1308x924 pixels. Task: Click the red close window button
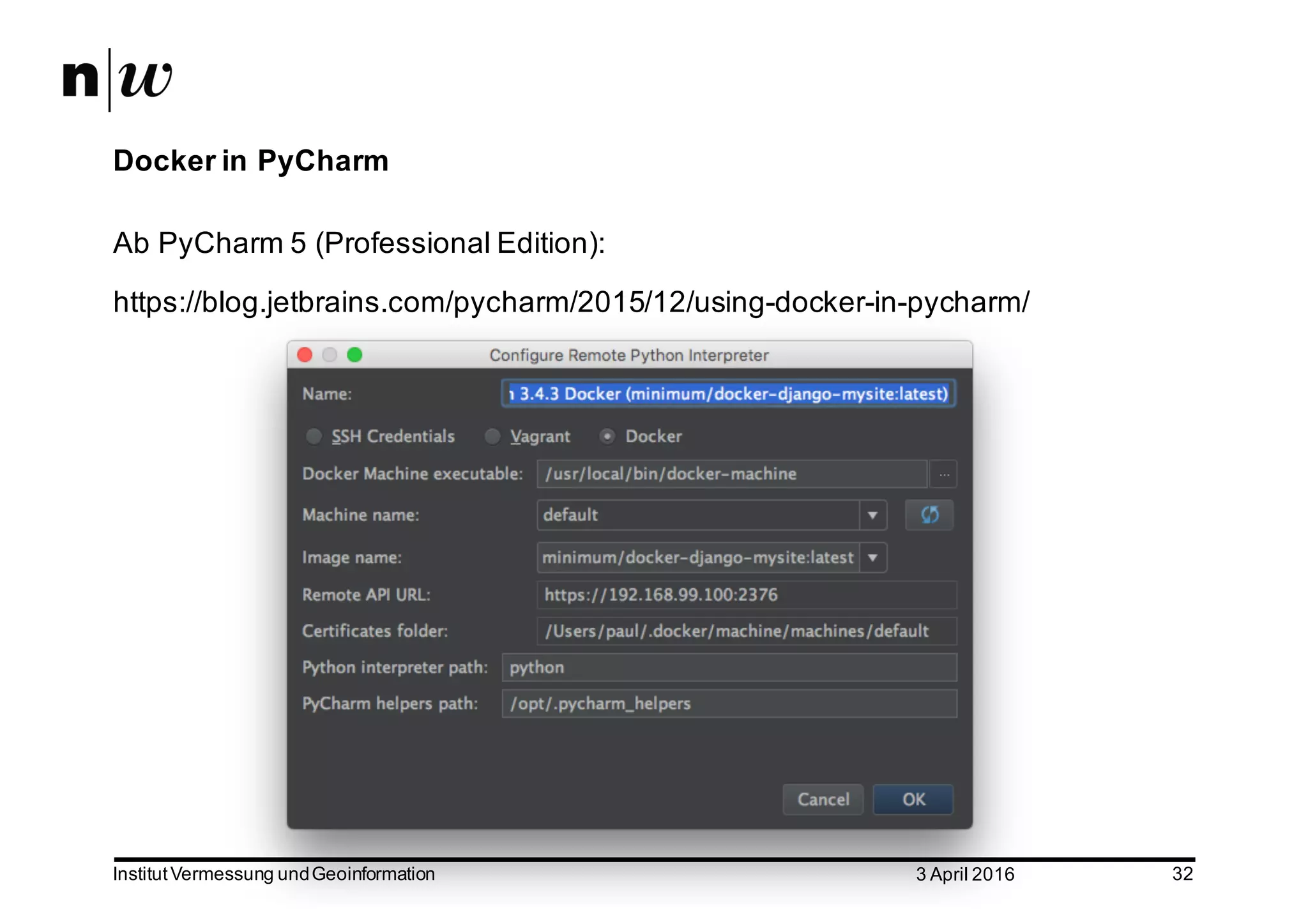pyautogui.click(x=305, y=355)
